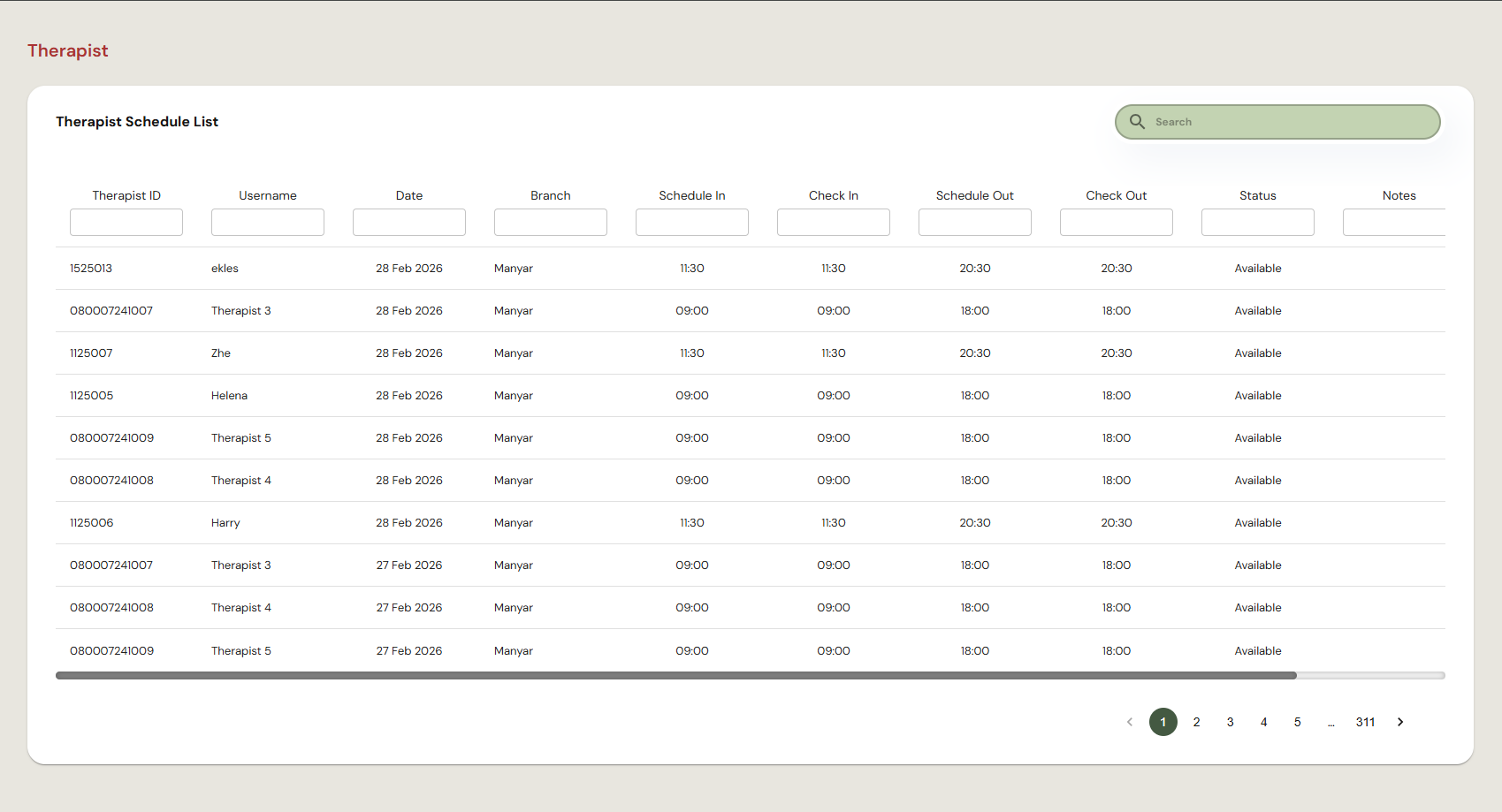1502x812 pixels.
Task: Click the Check In column header
Action: click(834, 195)
